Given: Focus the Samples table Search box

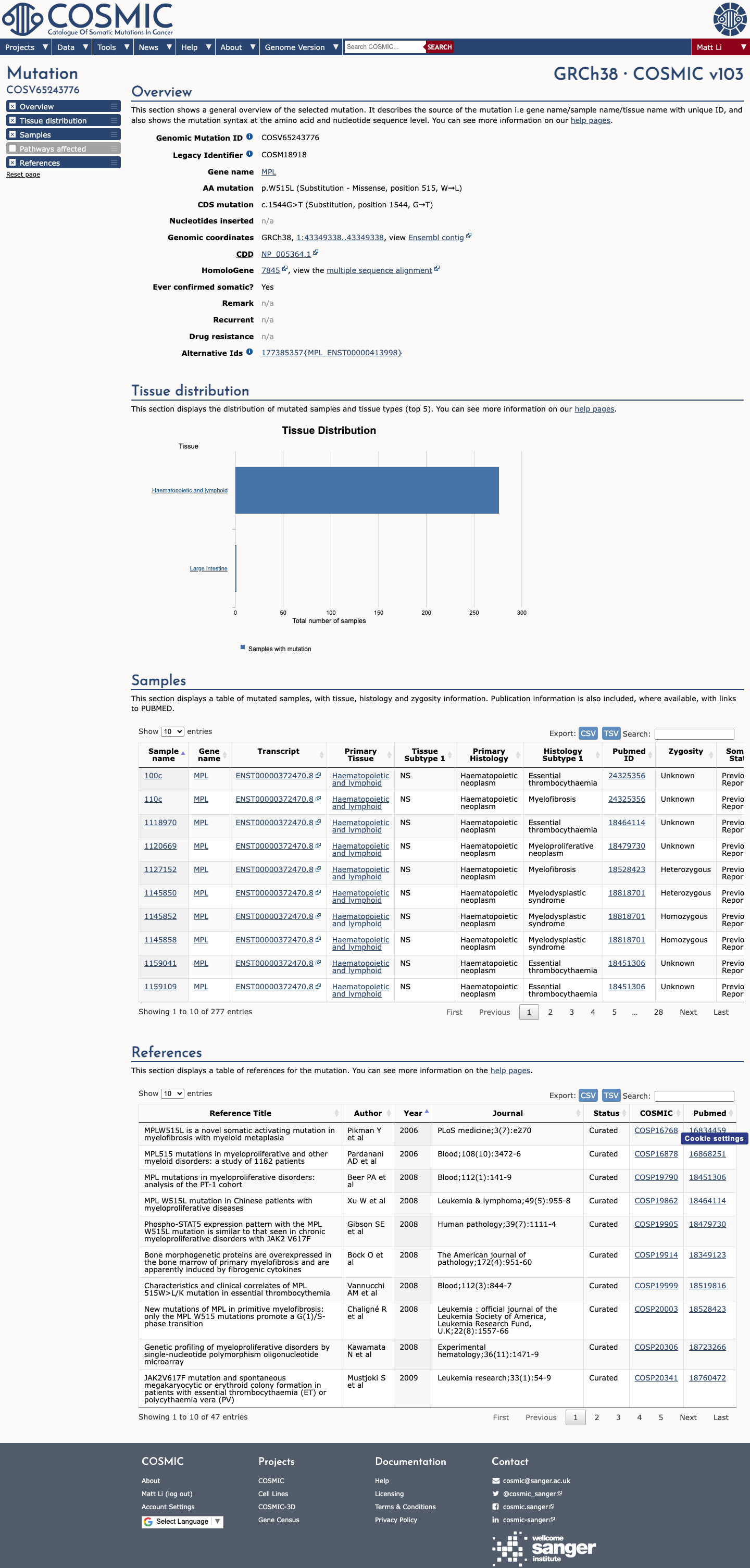Looking at the screenshot, I should click(694, 733).
